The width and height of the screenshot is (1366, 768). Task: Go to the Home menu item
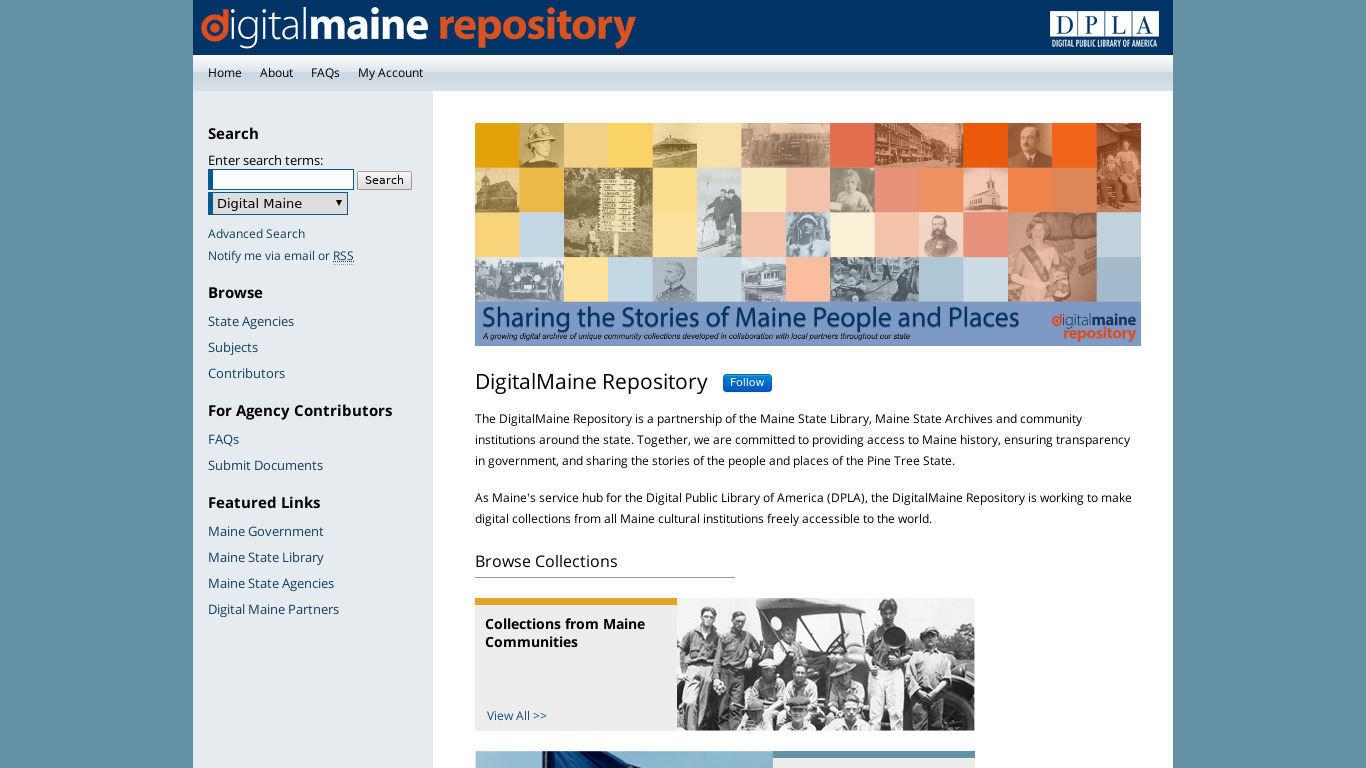point(225,73)
